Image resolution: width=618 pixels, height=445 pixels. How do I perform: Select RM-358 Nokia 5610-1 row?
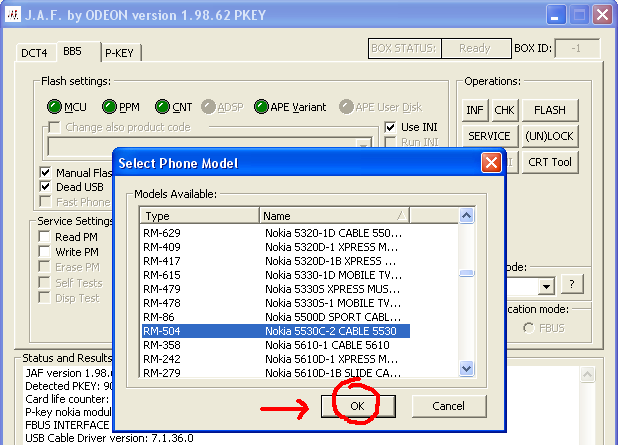click(x=275, y=345)
